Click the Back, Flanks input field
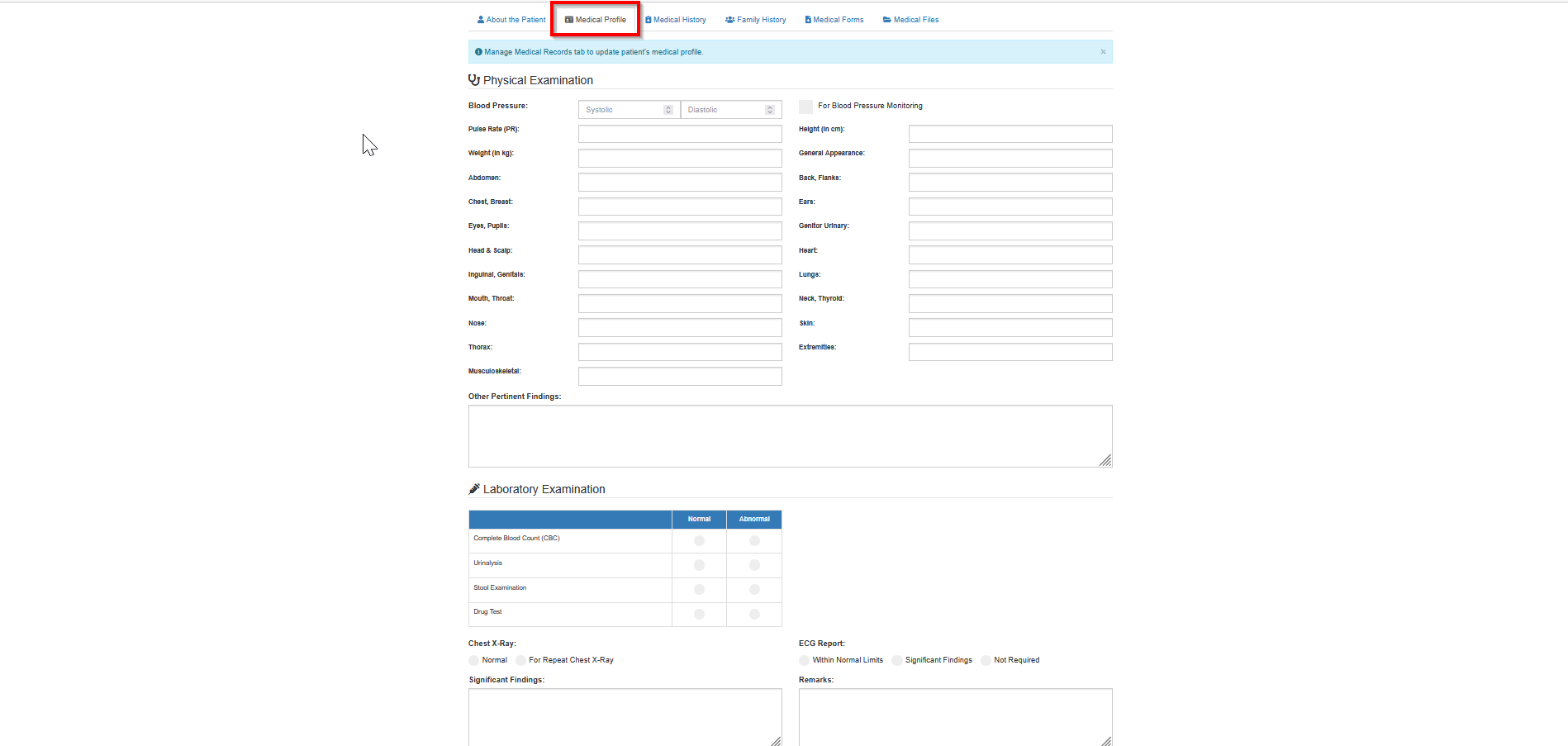The width and height of the screenshot is (1568, 746). 1010,182
